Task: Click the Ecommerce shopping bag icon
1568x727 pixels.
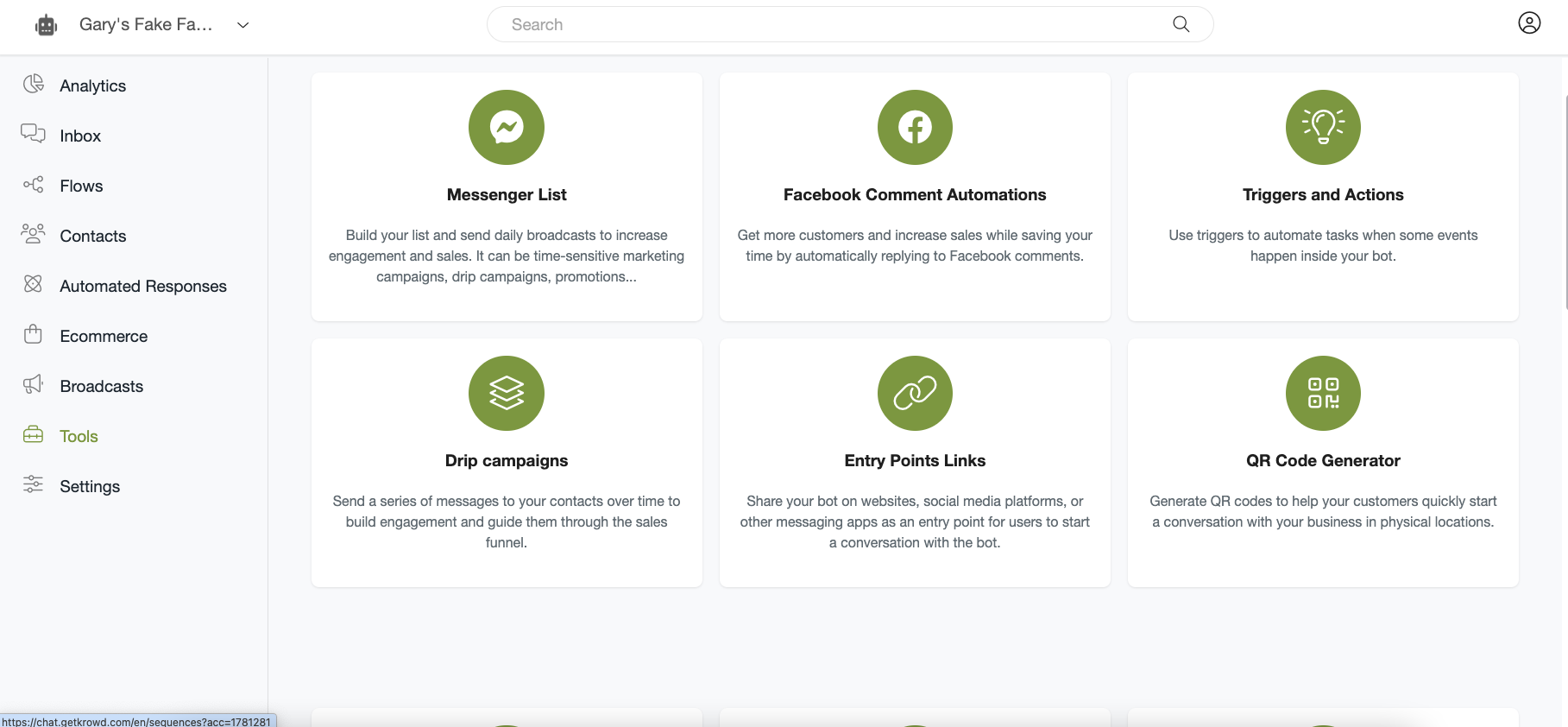Action: click(x=34, y=334)
